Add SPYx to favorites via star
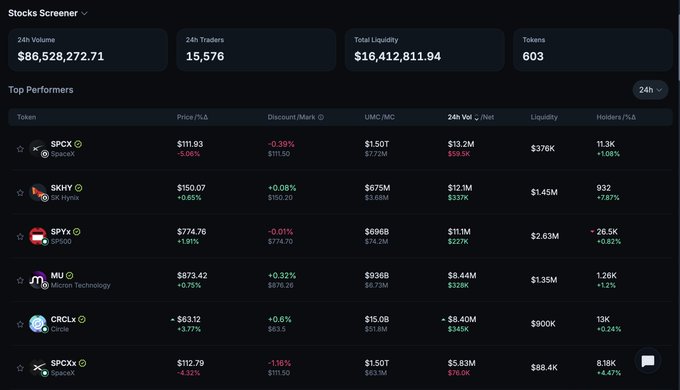 click(x=20, y=236)
